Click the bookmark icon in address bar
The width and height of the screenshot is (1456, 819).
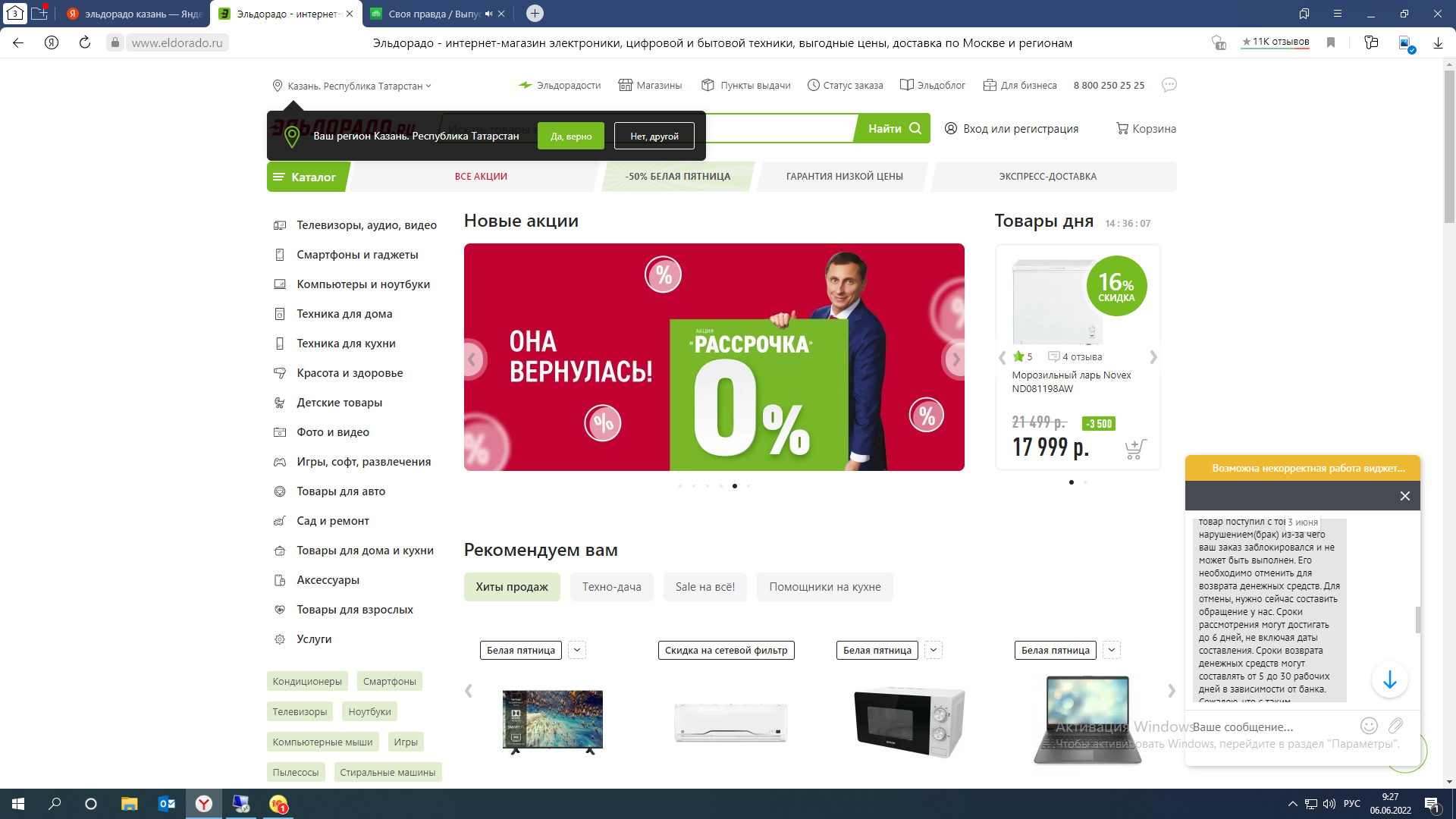click(1331, 43)
